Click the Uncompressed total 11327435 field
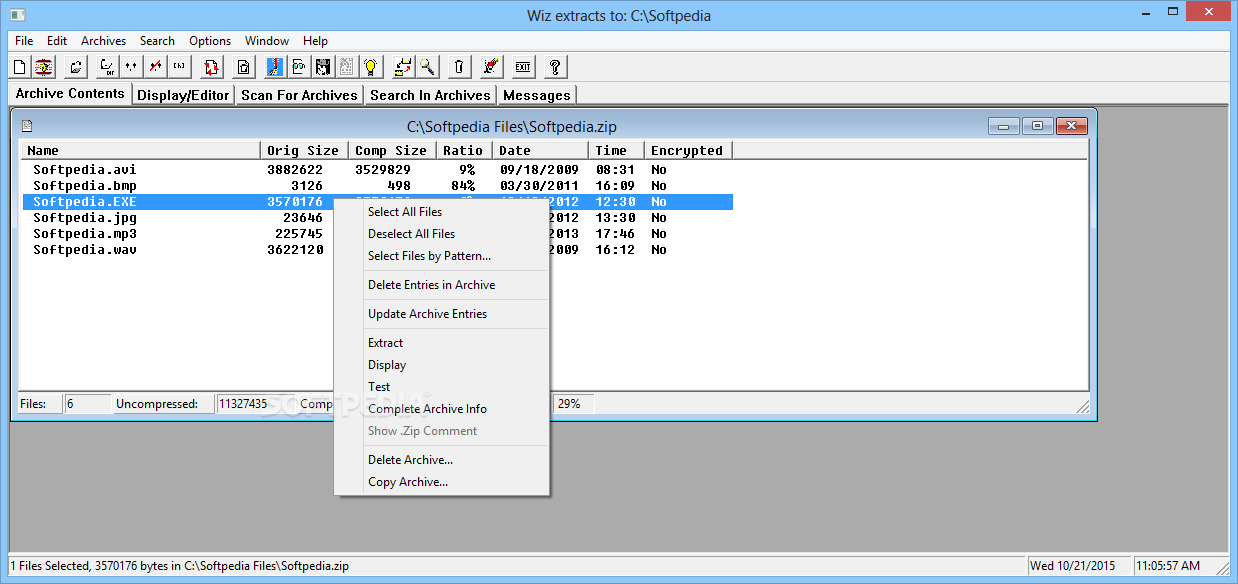Image resolution: width=1238 pixels, height=584 pixels. pyautogui.click(x=257, y=404)
